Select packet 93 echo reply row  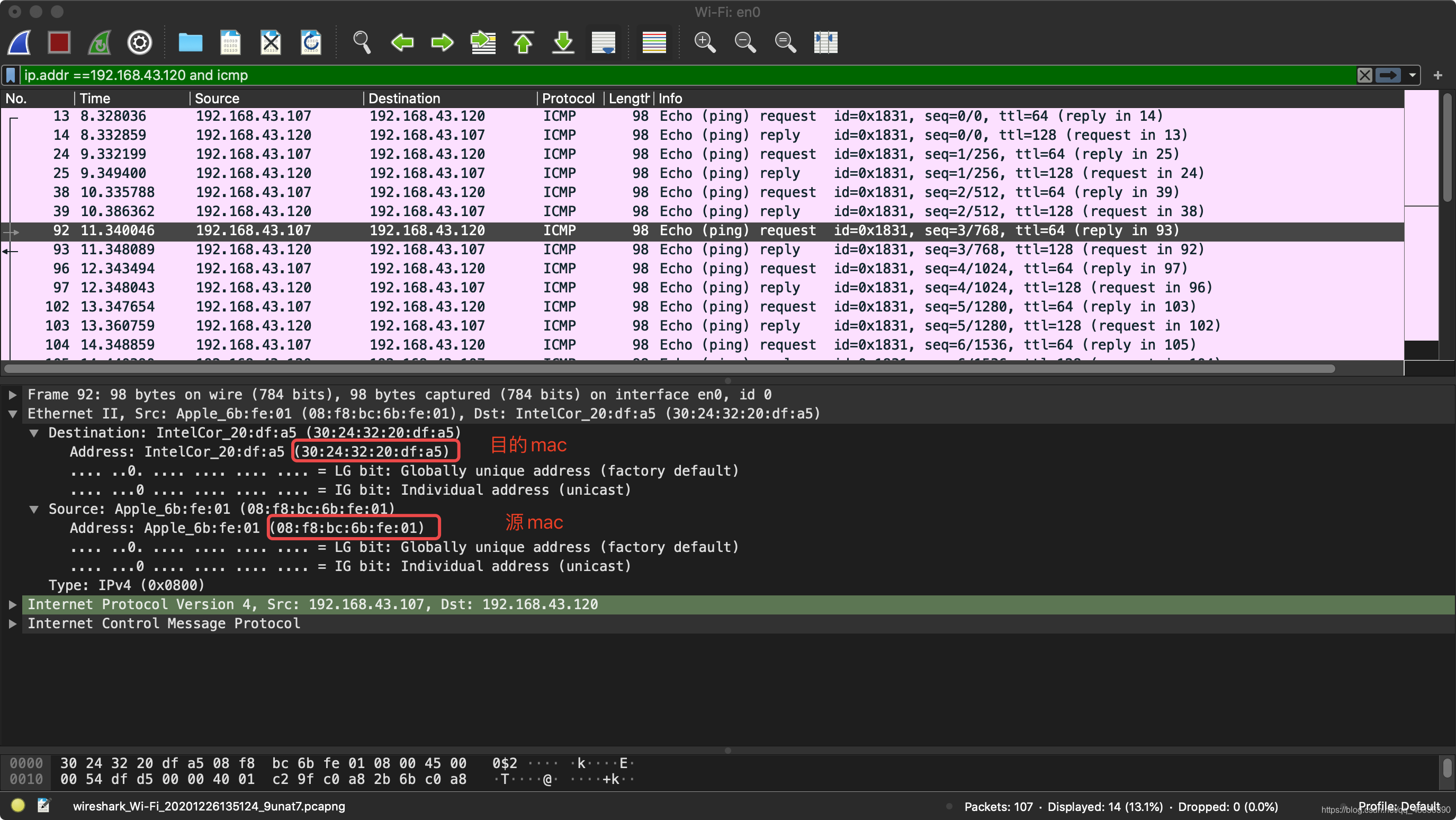[x=703, y=249]
